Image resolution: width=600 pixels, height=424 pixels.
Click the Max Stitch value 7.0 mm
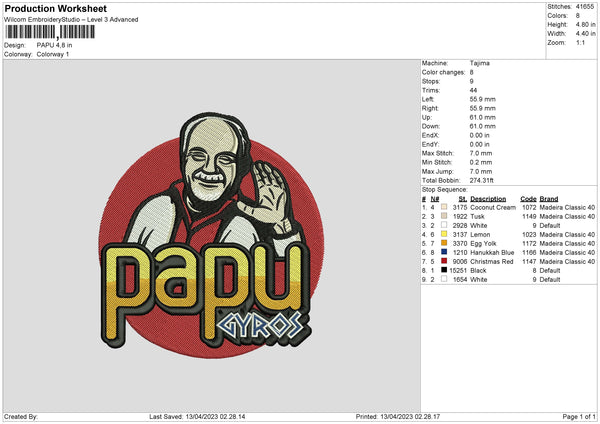[481, 153]
